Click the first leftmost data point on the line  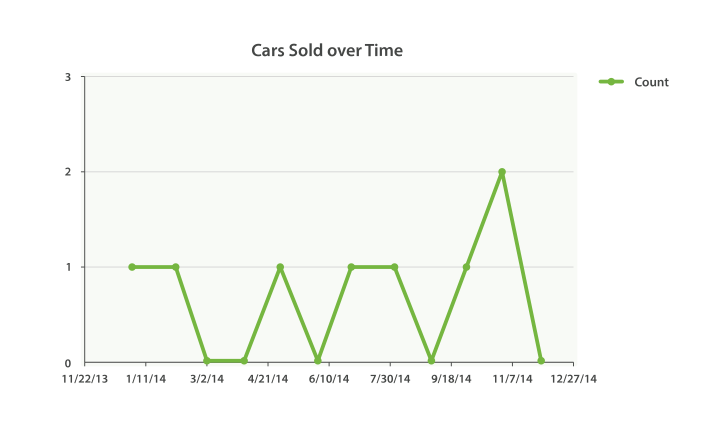tap(132, 267)
